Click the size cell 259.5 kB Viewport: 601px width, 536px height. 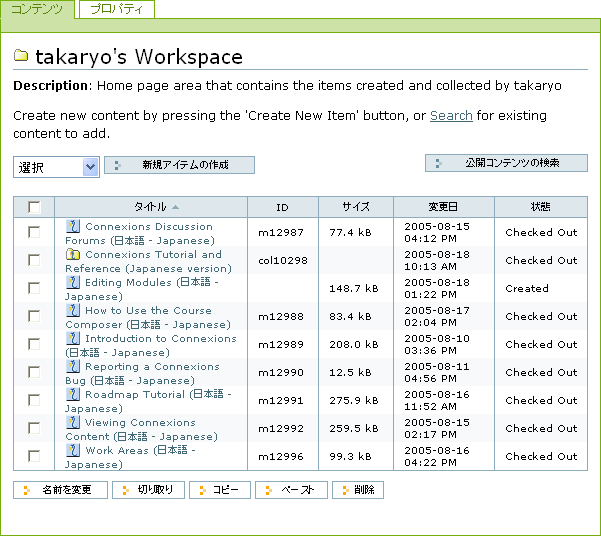[354, 428]
